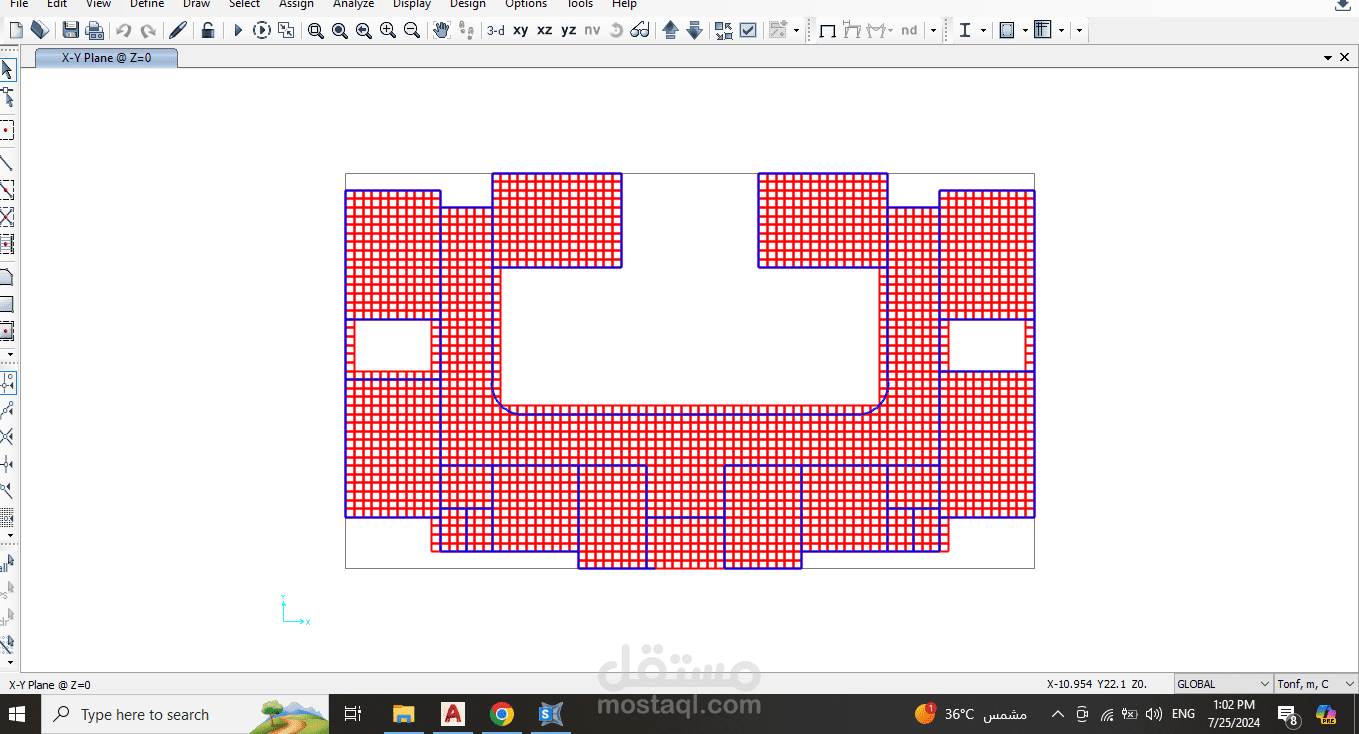Click the Perspective Toggle glasses icon
This screenshot has width=1359, height=734.
pos(640,30)
